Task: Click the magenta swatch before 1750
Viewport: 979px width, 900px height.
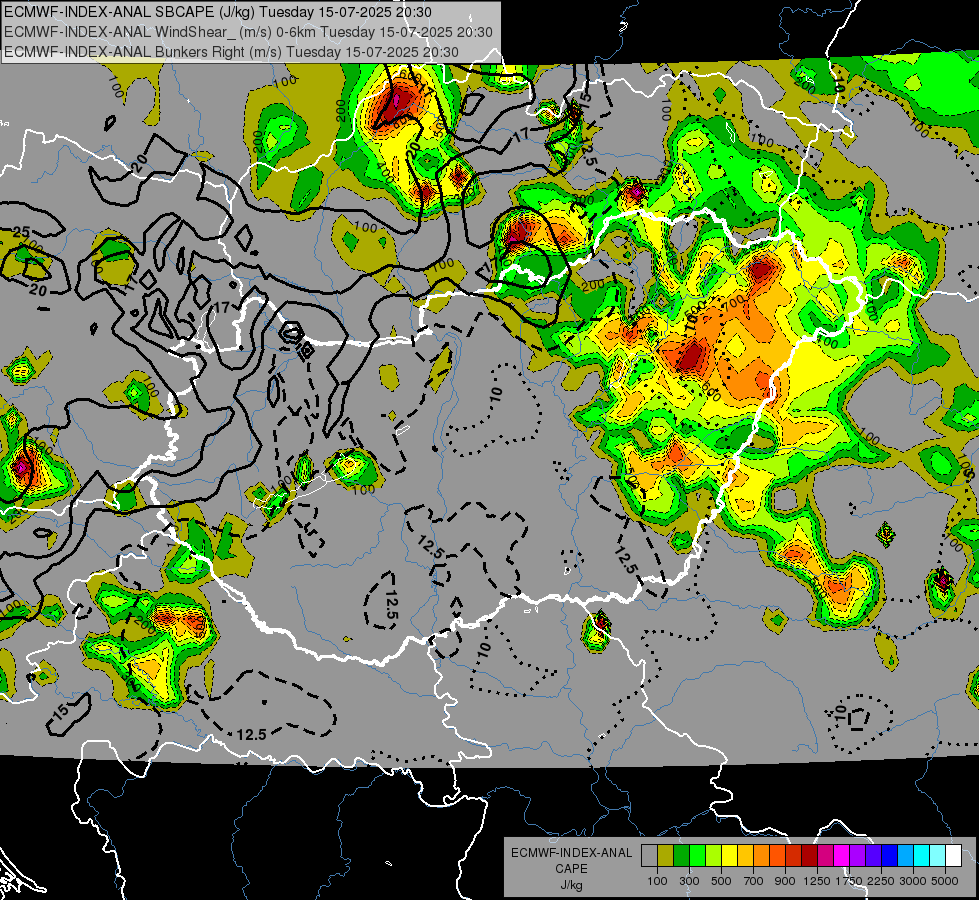Action: click(x=842, y=856)
